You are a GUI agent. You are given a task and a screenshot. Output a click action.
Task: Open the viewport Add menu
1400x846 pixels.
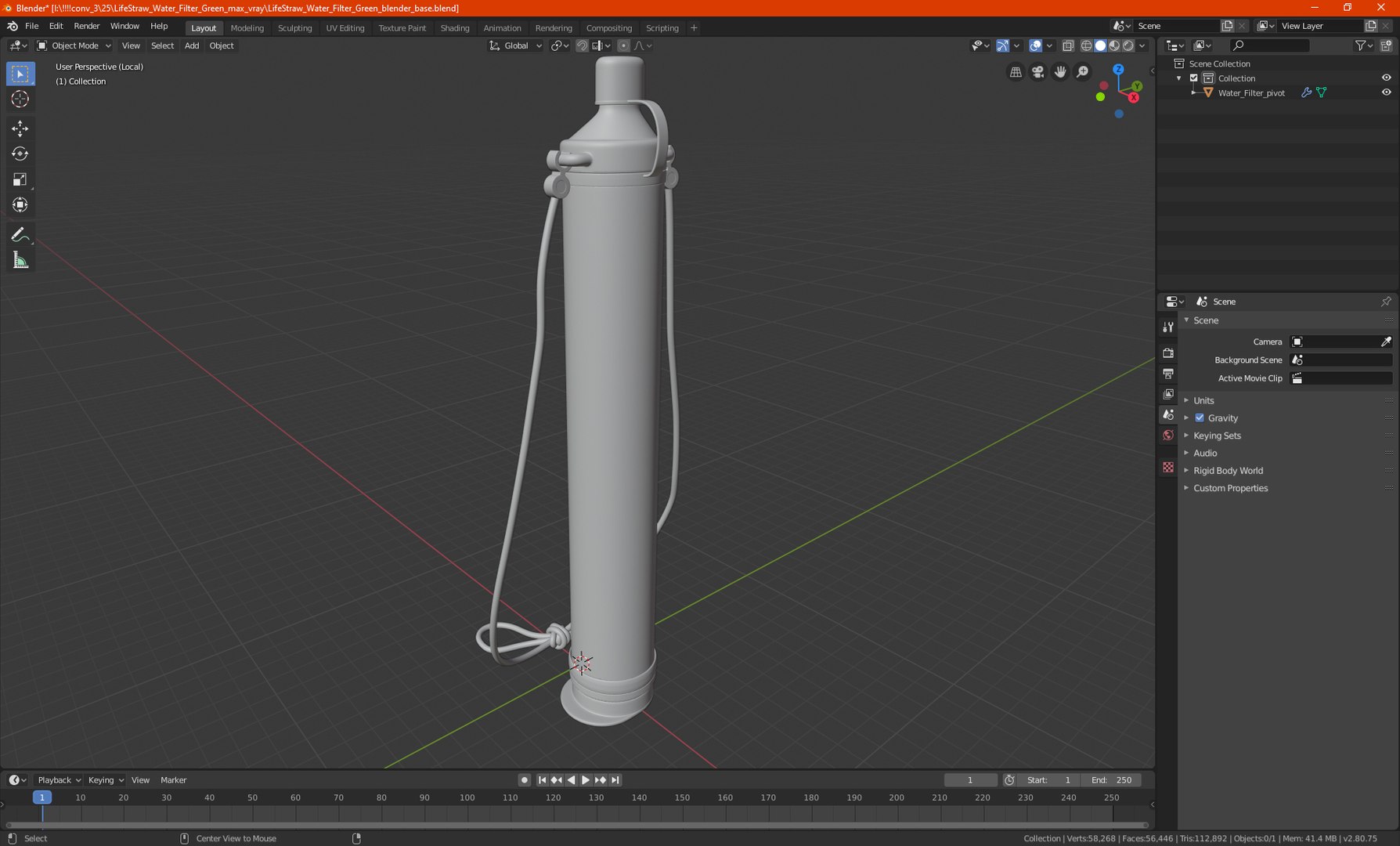pos(191,45)
